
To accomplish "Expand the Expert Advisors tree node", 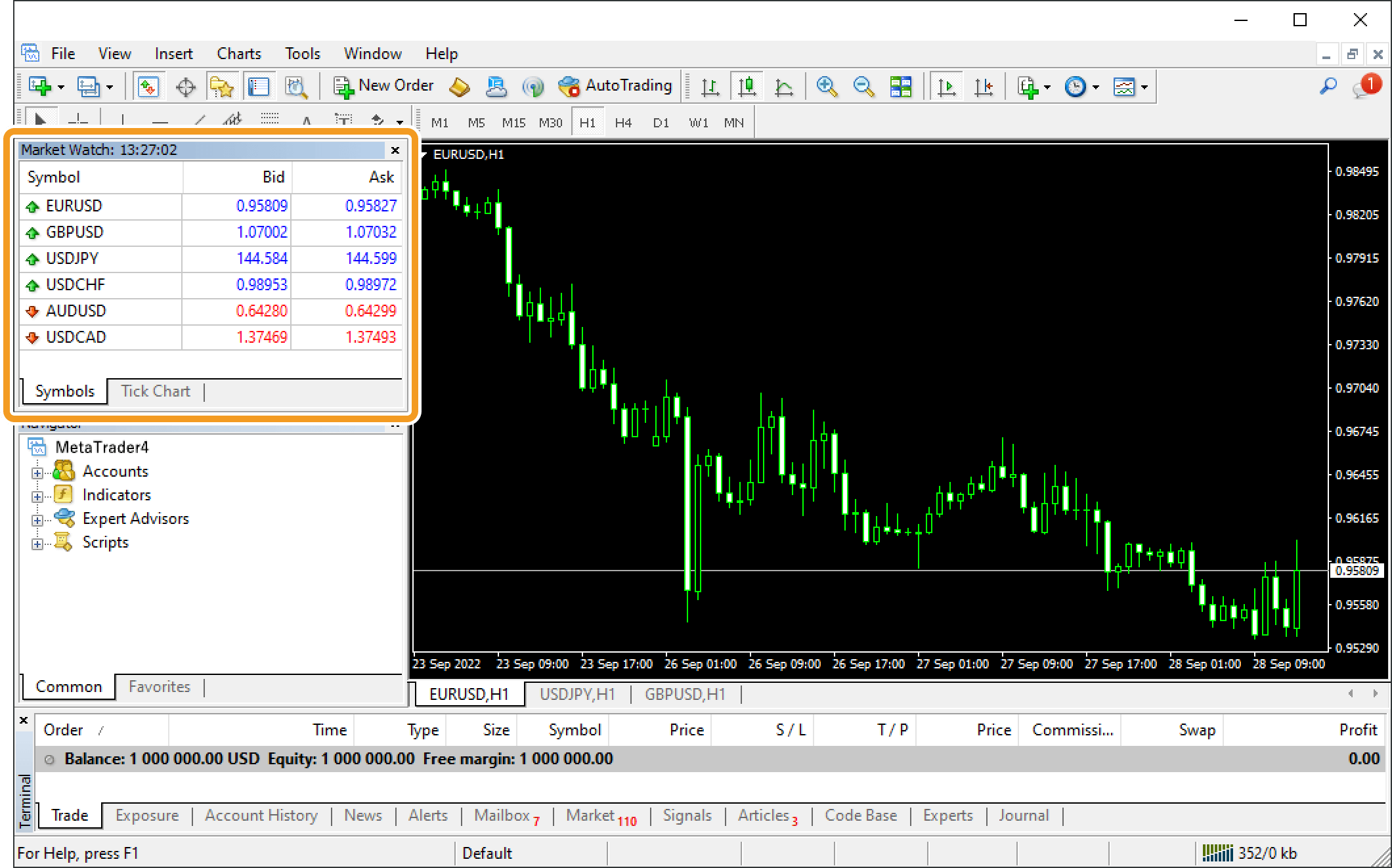I will pyautogui.click(x=37, y=519).
